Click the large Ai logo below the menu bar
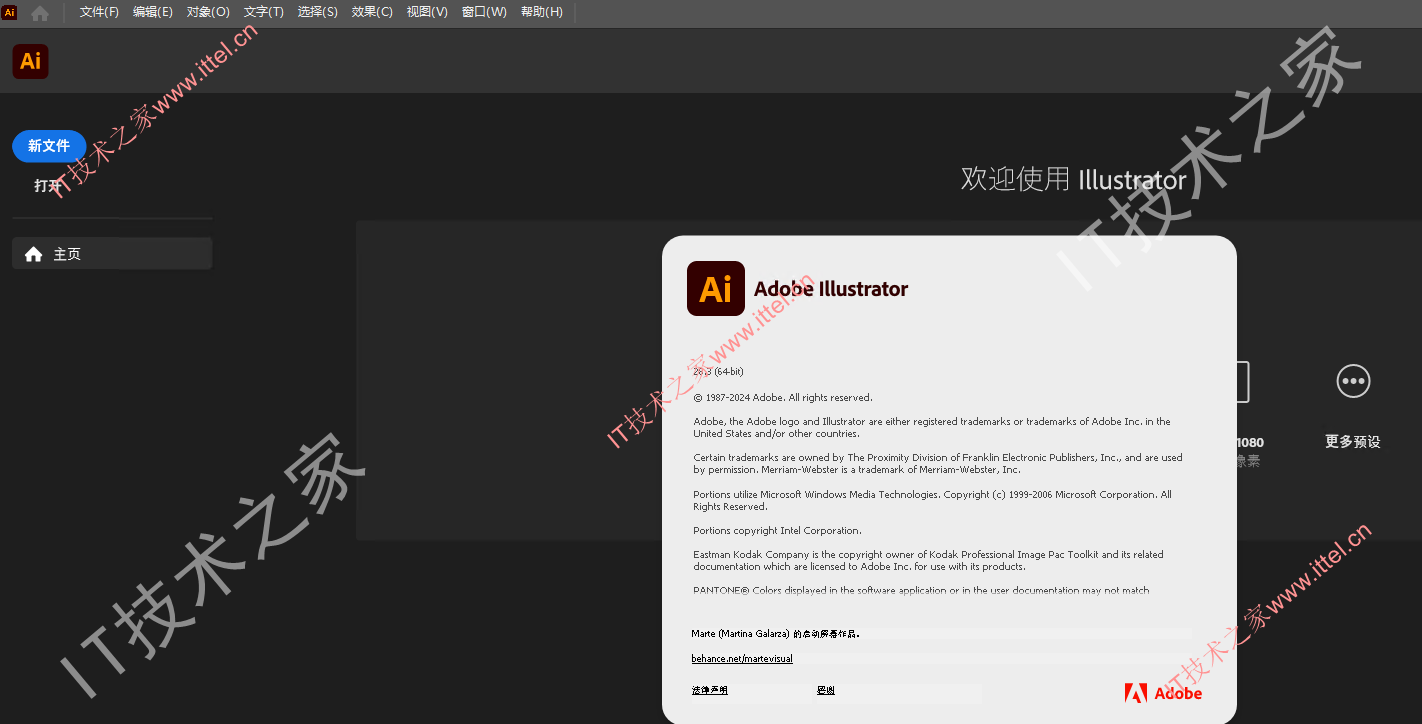 point(31,61)
